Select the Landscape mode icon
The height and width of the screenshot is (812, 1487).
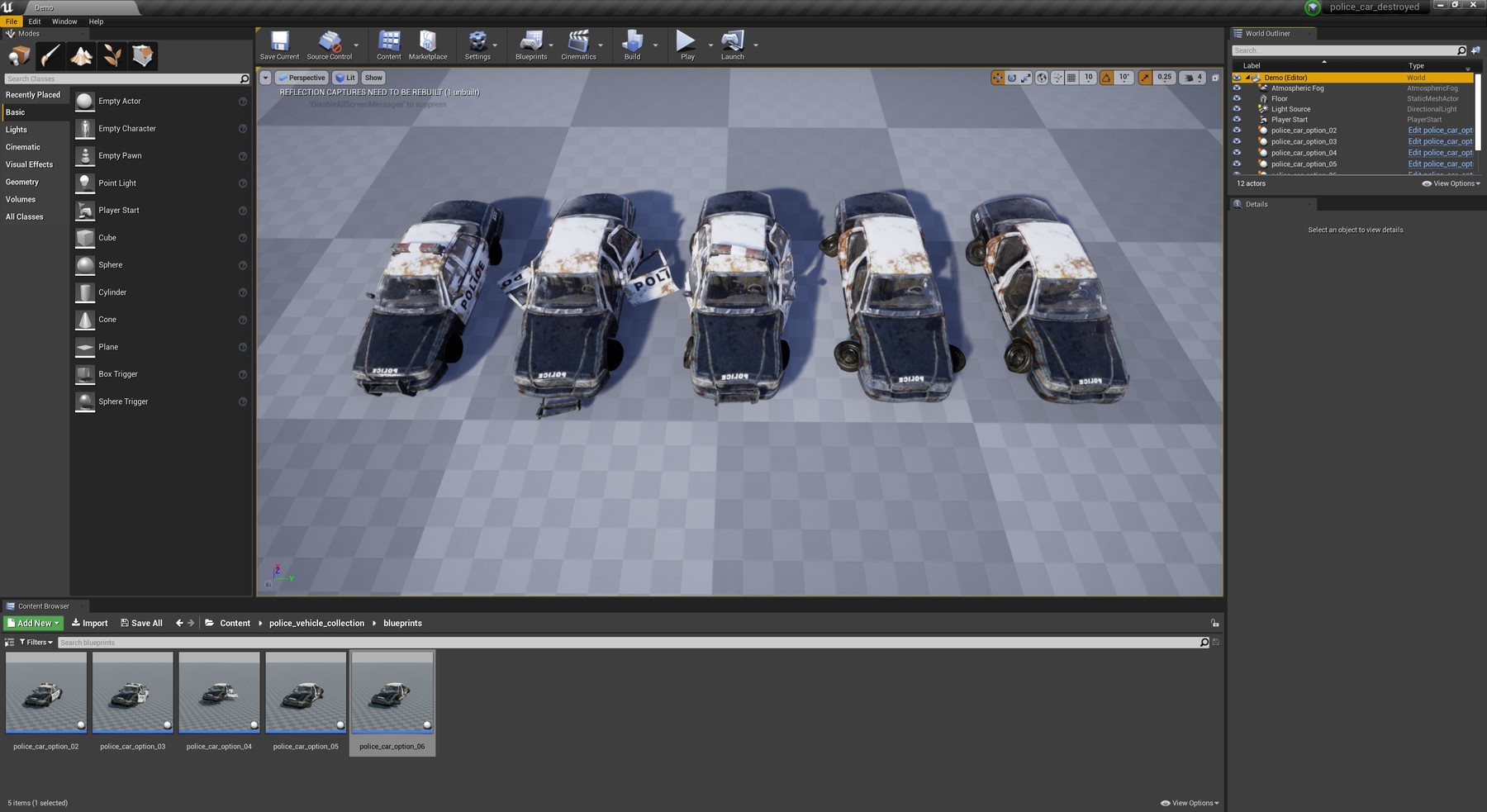(81, 56)
